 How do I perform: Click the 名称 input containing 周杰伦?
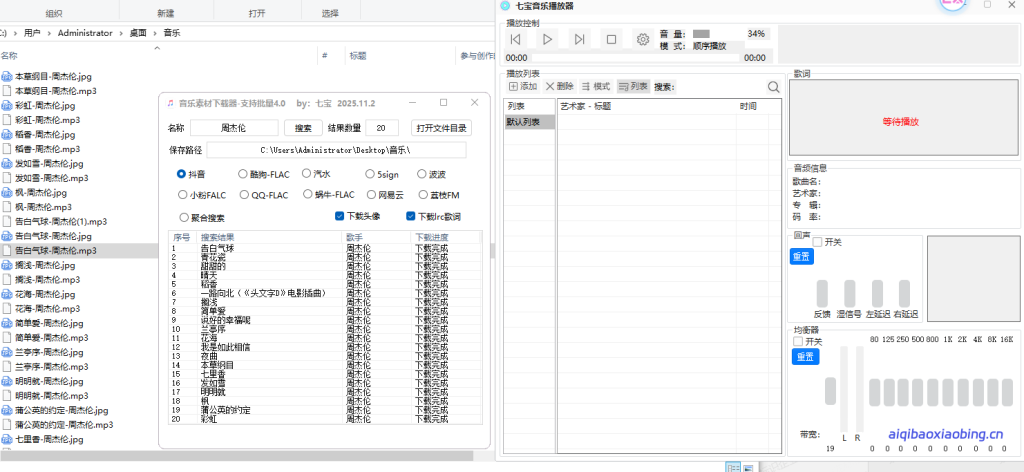(234, 128)
